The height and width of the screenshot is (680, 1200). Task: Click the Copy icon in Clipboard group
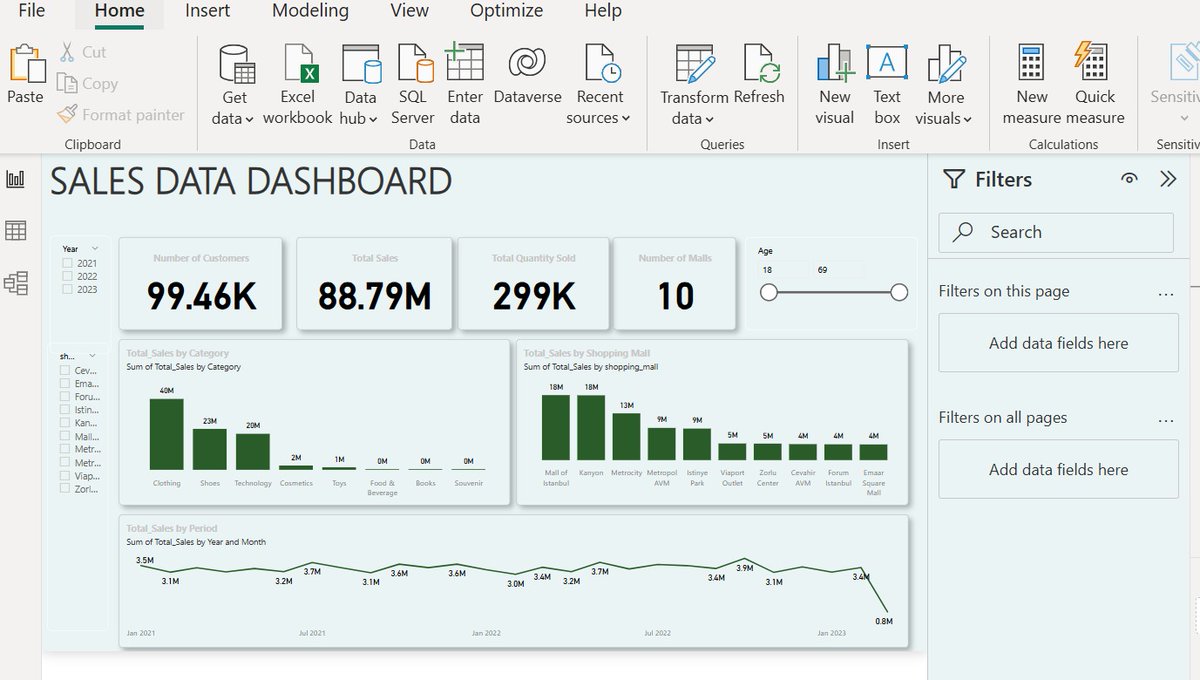coord(67,84)
